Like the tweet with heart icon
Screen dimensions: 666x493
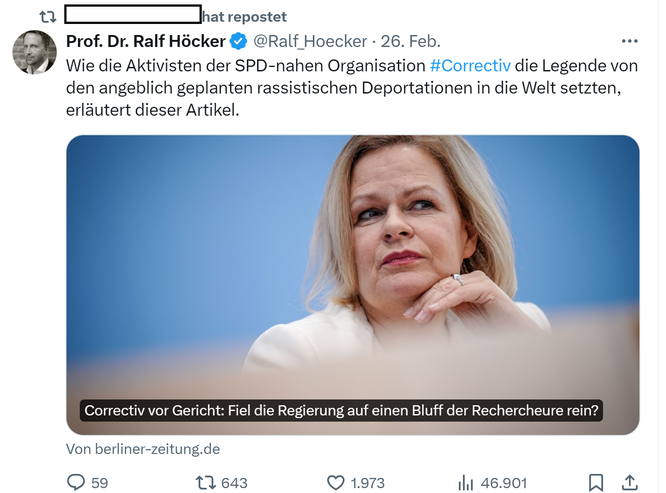336,483
